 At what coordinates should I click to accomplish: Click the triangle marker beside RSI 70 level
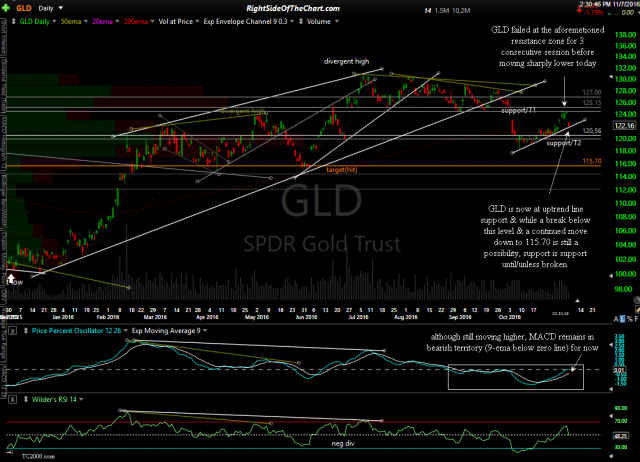611,416
